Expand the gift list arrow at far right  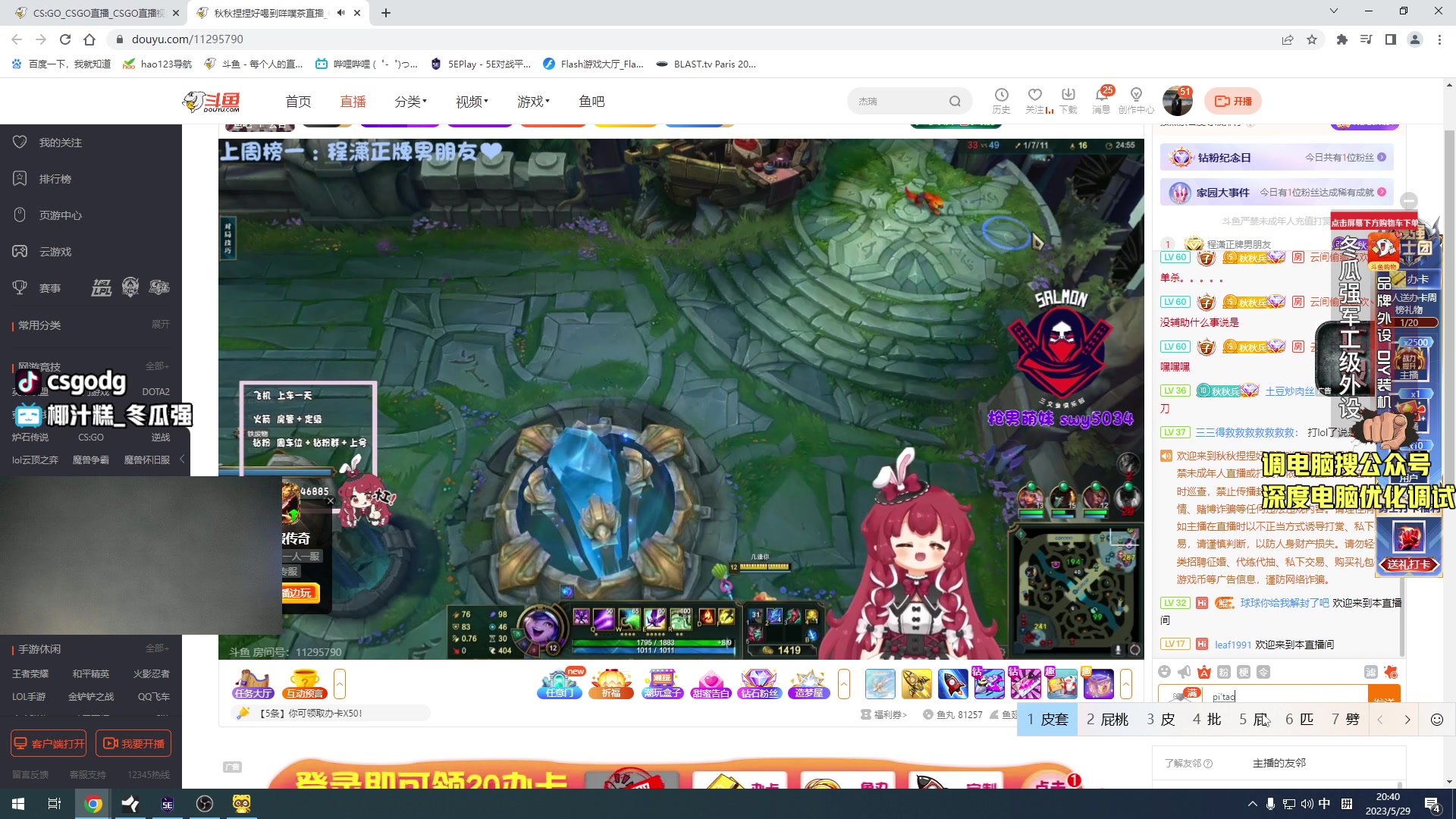tap(1126, 684)
